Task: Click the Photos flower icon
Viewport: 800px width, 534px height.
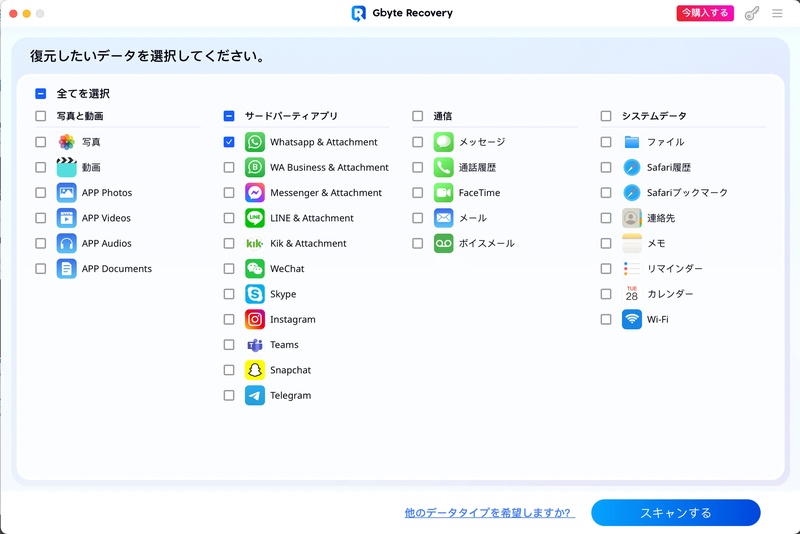Action: 66,142
